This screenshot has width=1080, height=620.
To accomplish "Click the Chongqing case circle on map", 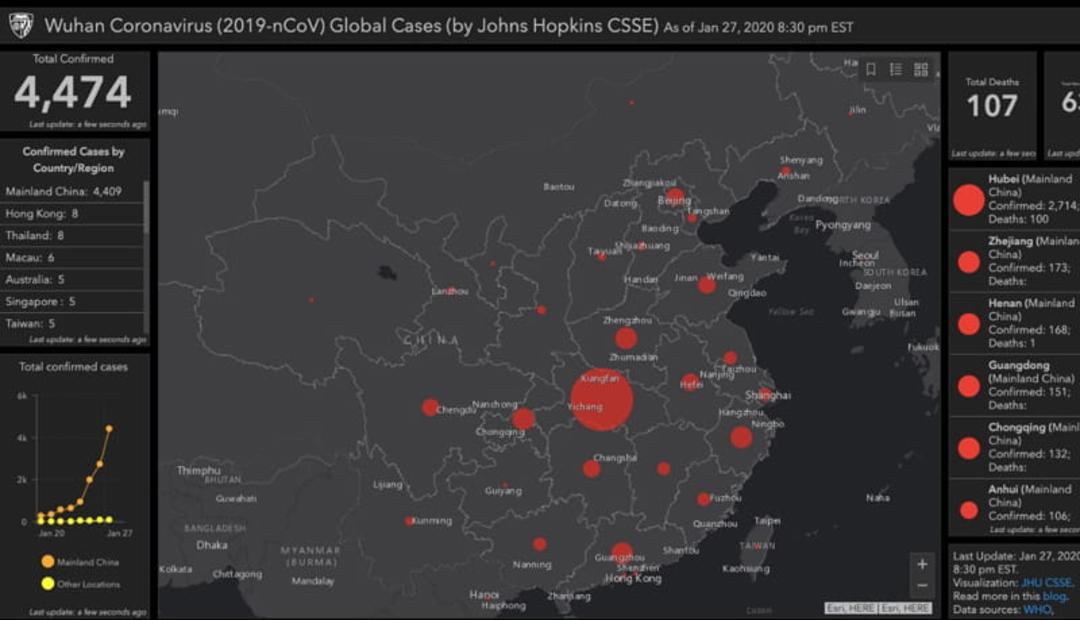I will coord(523,418).
